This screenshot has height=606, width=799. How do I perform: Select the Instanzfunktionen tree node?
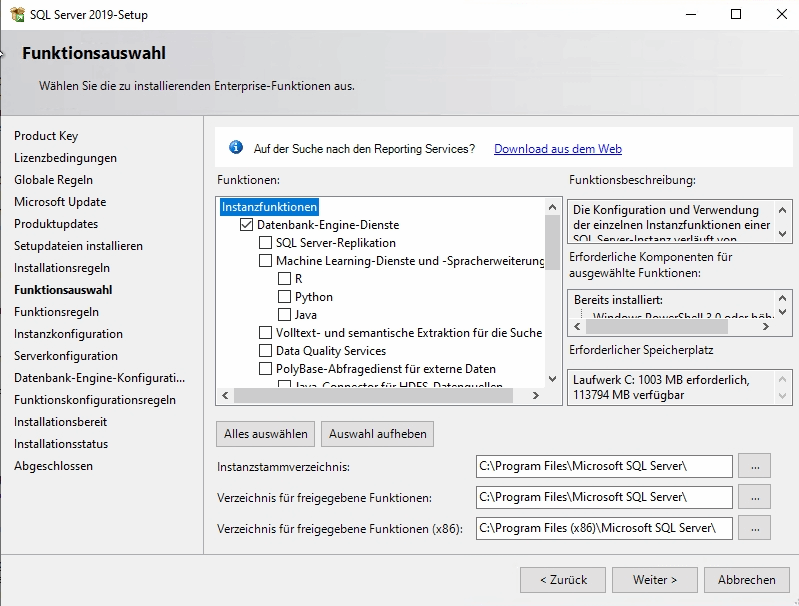click(x=269, y=207)
